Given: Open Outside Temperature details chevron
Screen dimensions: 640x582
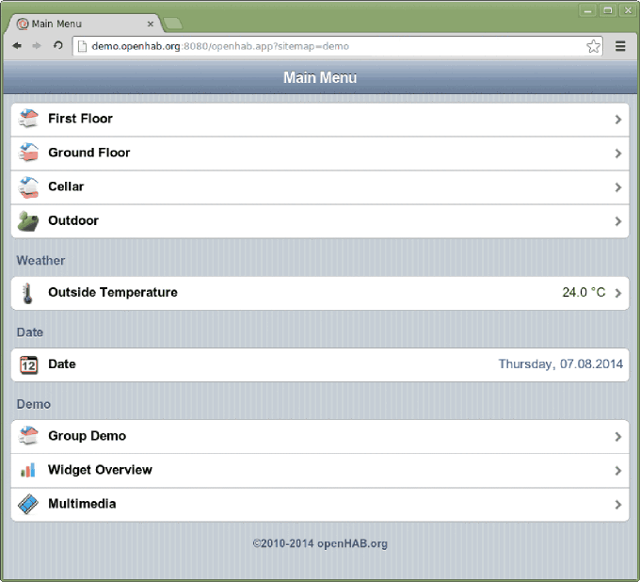Looking at the screenshot, I should click(x=618, y=293).
